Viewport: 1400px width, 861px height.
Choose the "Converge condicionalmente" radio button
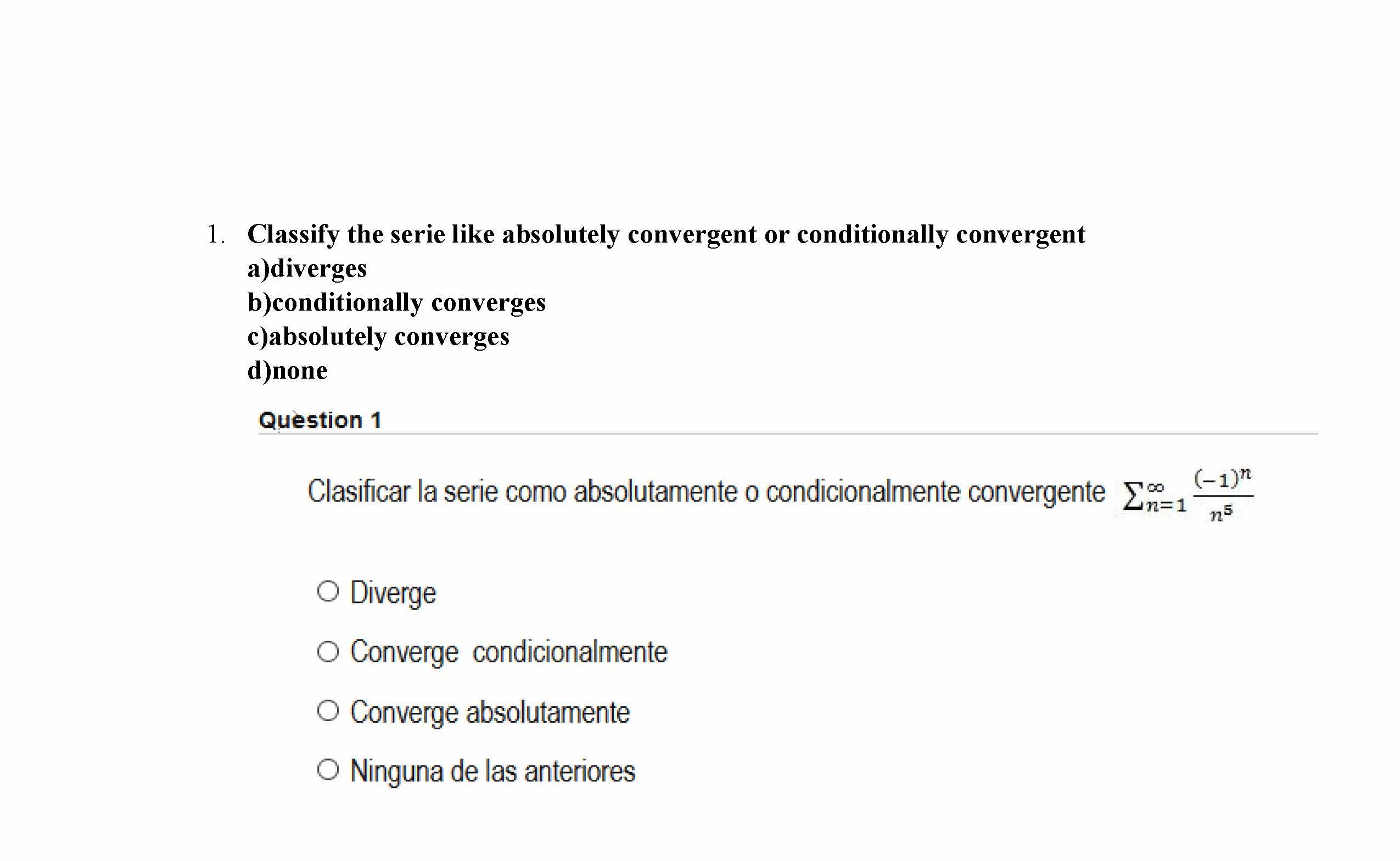coord(328,651)
